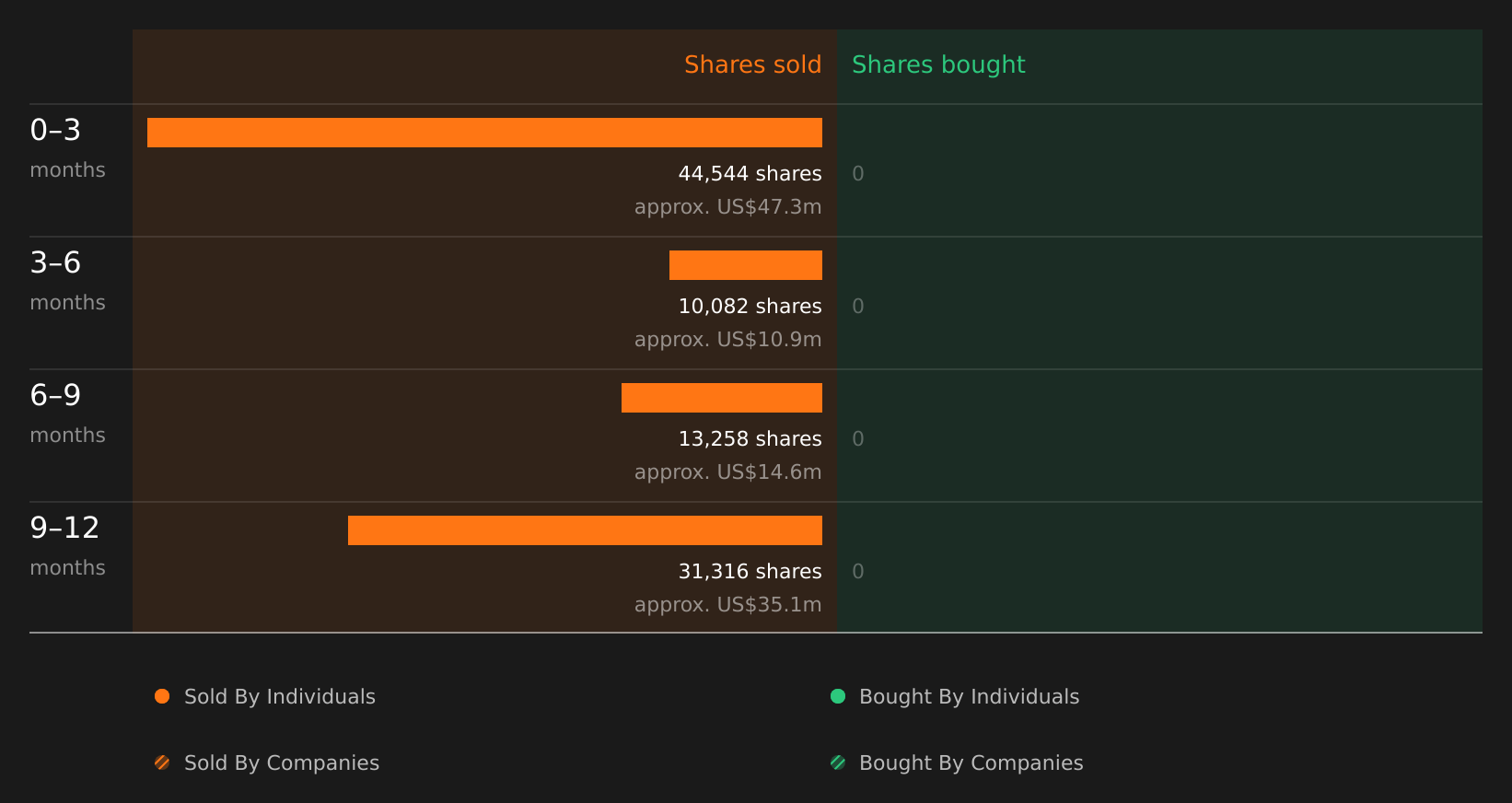This screenshot has height=803, width=1512.
Task: Click the '3–6' row label
Action: tap(55, 262)
